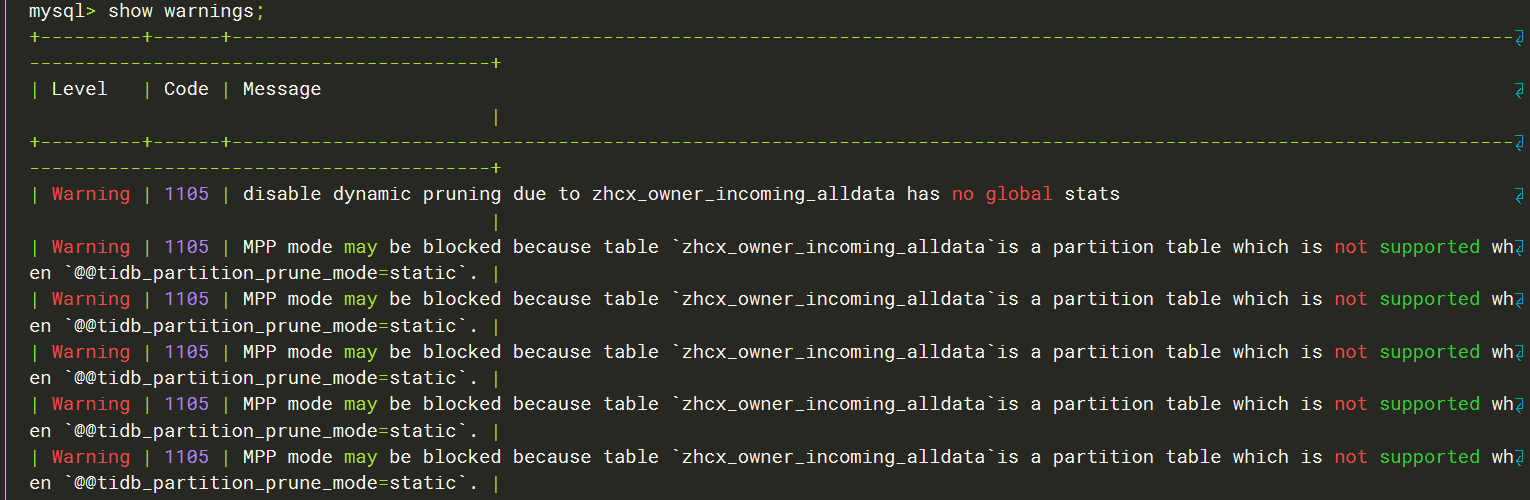
Task: Click green "supported" in the first MPP warning
Action: pos(1429,247)
